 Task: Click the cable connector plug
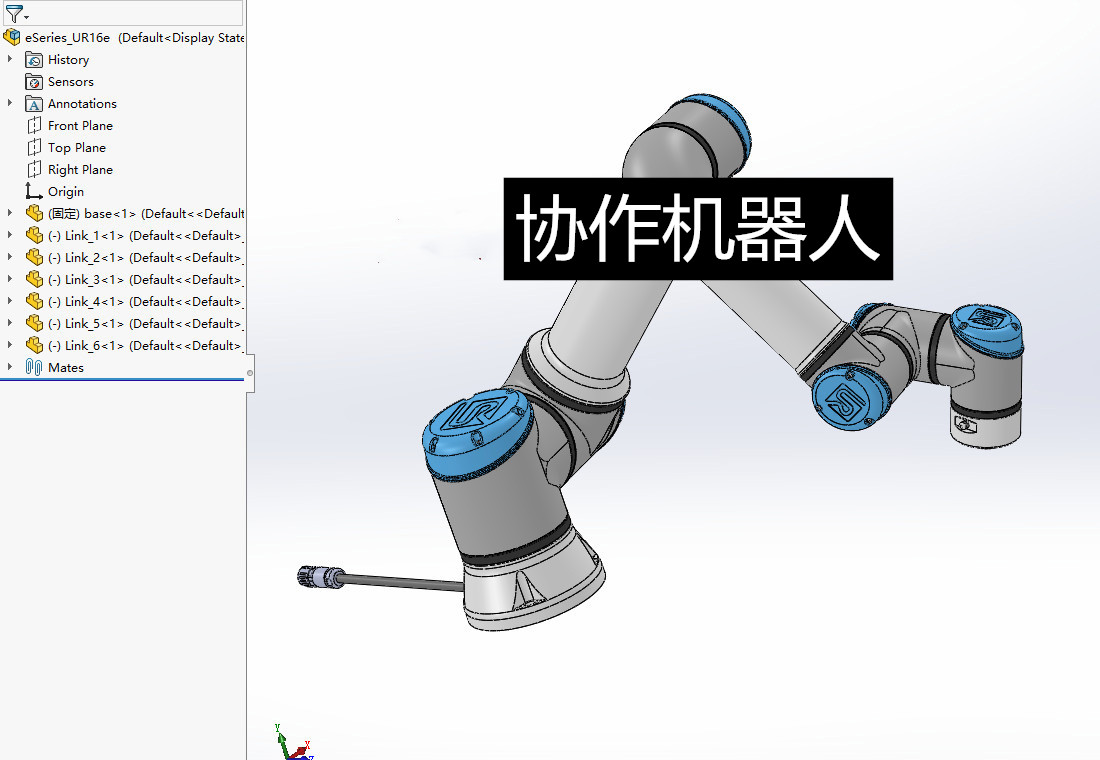click(320, 577)
